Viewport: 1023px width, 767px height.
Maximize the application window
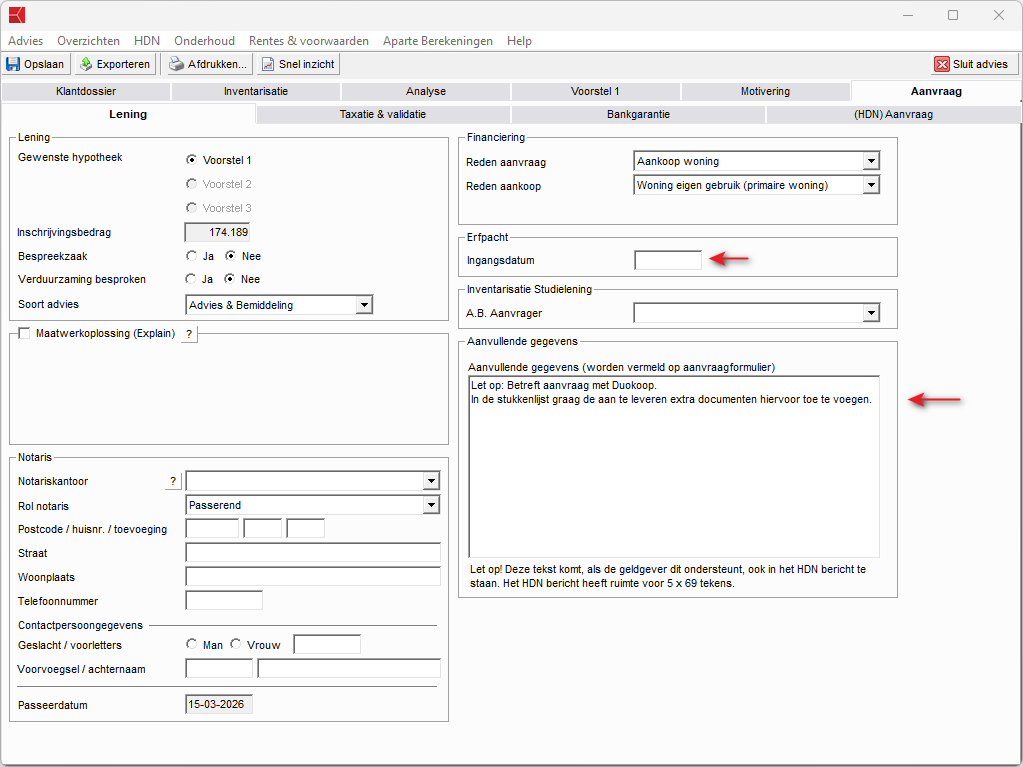[953, 15]
